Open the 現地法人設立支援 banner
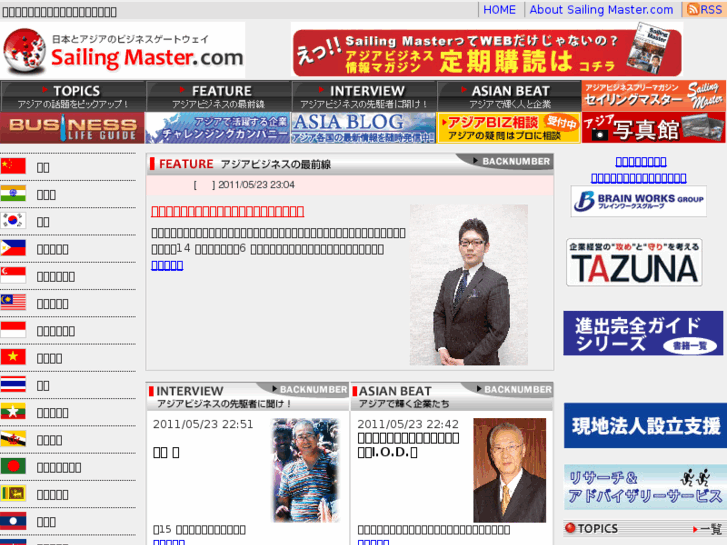The width and height of the screenshot is (727, 545). [645, 425]
